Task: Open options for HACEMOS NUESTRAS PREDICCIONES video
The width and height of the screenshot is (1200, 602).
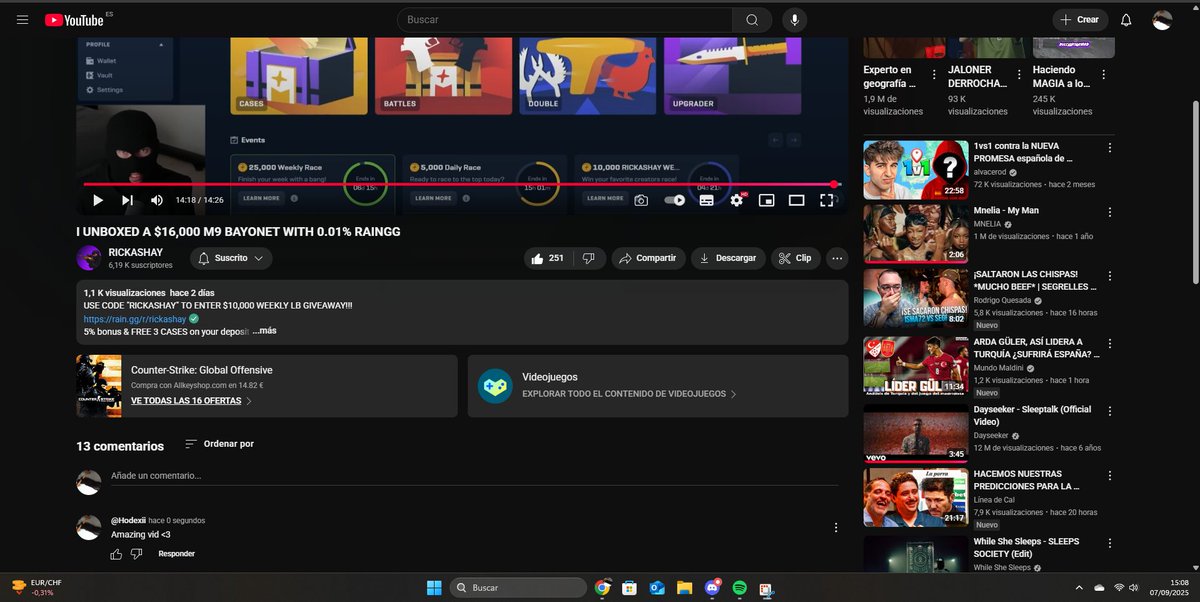Action: pos(1109,474)
